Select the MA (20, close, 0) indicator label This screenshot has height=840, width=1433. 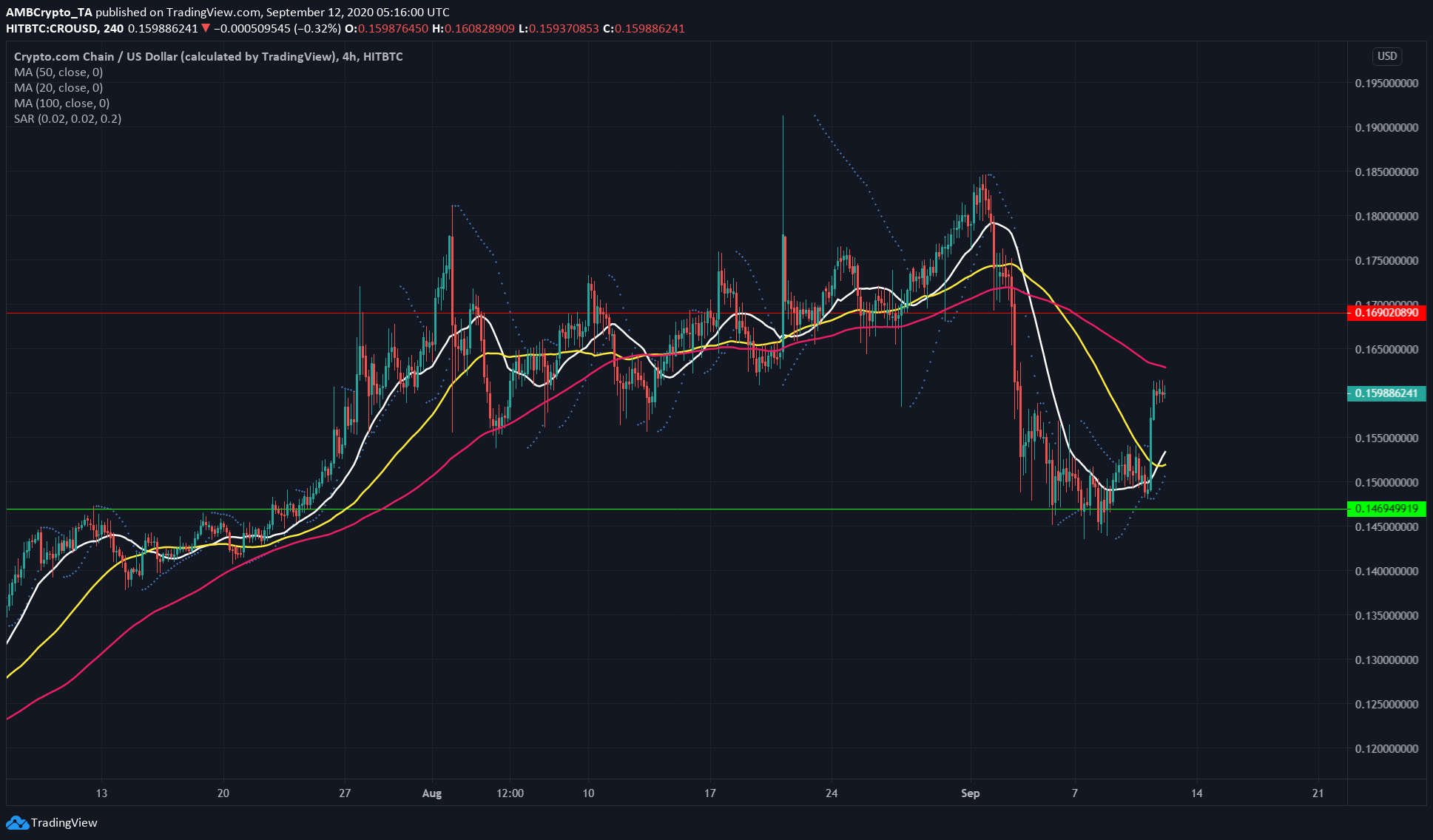coord(58,88)
